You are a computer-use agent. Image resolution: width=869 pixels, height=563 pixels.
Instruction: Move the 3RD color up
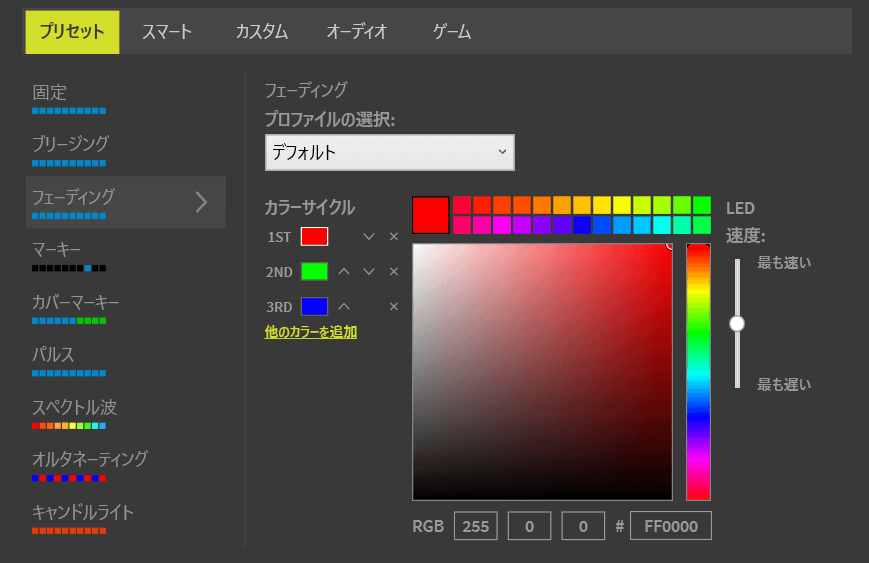(344, 306)
